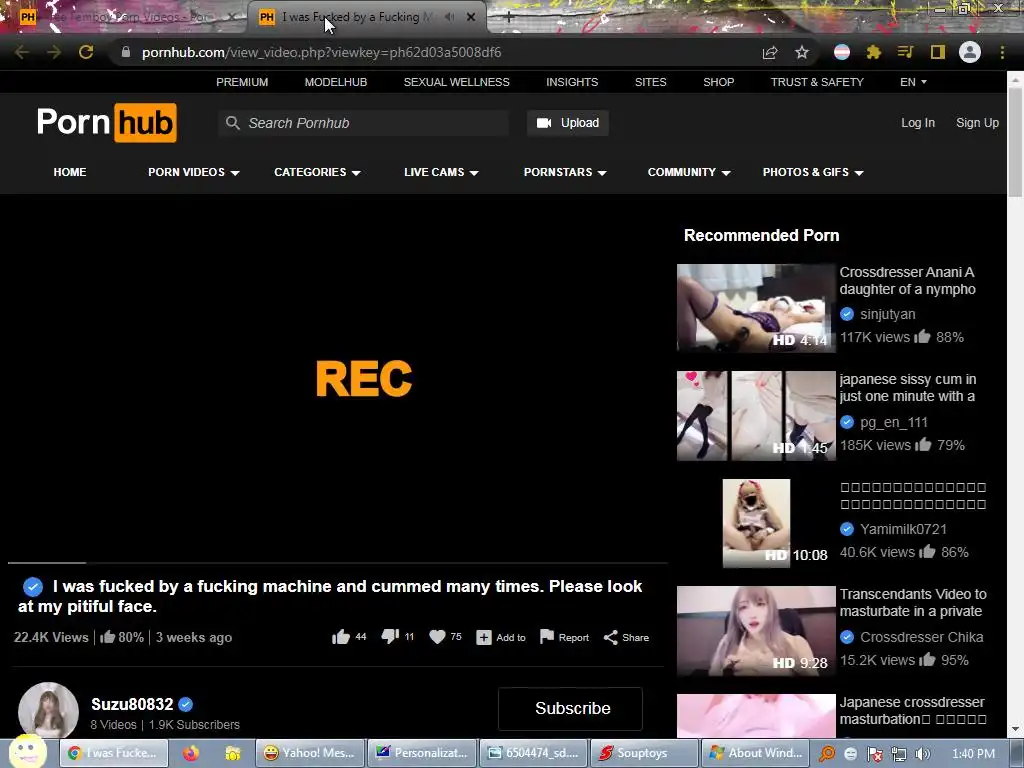Image resolution: width=1024 pixels, height=768 pixels.
Task: Expand the EN language dropdown
Action: [x=913, y=82]
